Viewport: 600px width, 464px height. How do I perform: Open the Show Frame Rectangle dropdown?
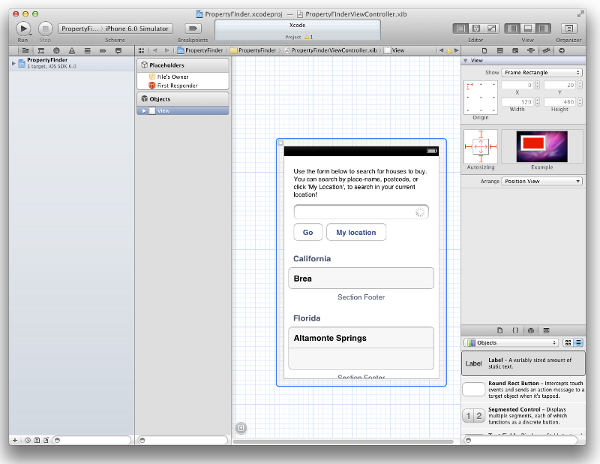tap(542, 72)
